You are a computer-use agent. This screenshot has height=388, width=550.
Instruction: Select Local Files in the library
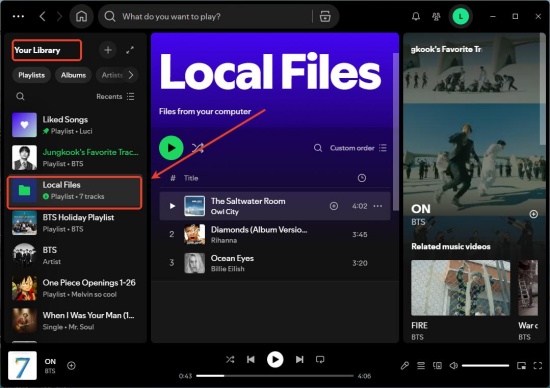point(75,190)
